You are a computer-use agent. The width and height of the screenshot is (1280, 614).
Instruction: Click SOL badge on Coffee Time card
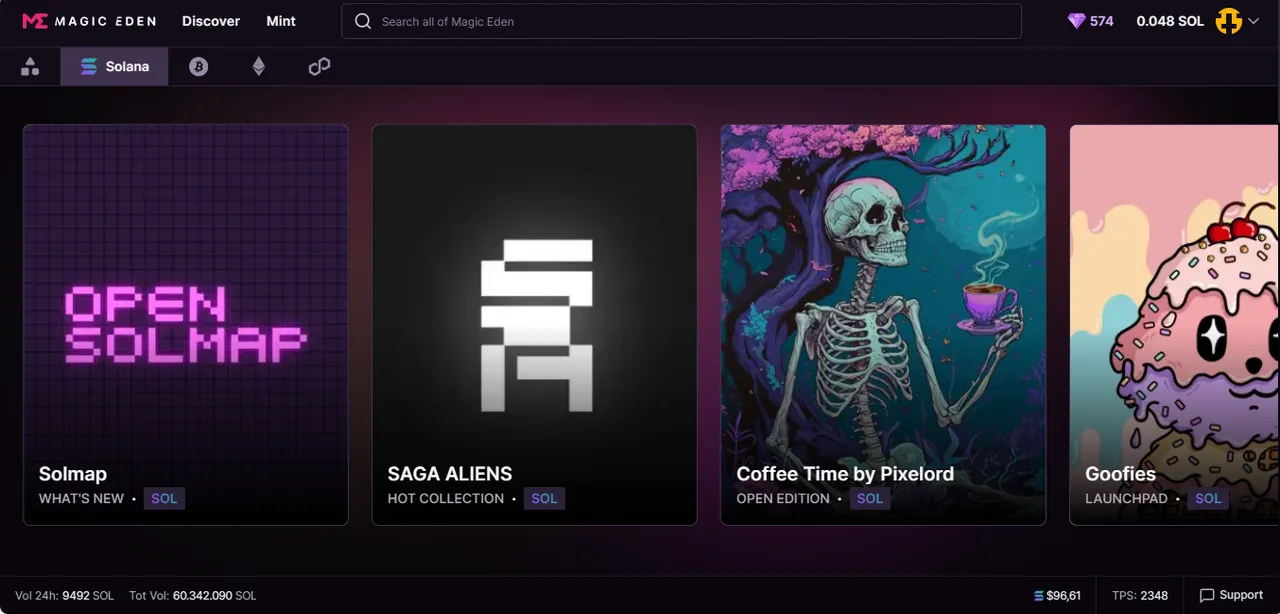(x=870, y=498)
